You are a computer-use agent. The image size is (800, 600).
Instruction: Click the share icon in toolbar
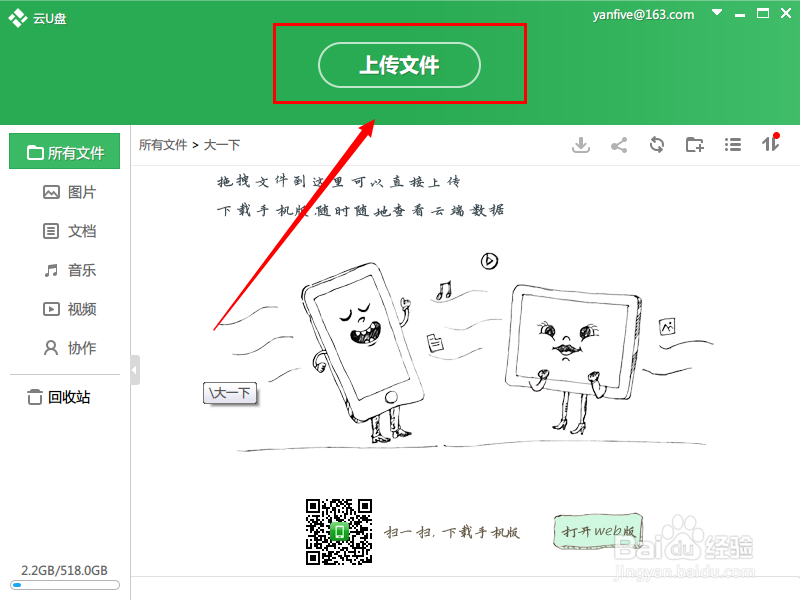(619, 145)
